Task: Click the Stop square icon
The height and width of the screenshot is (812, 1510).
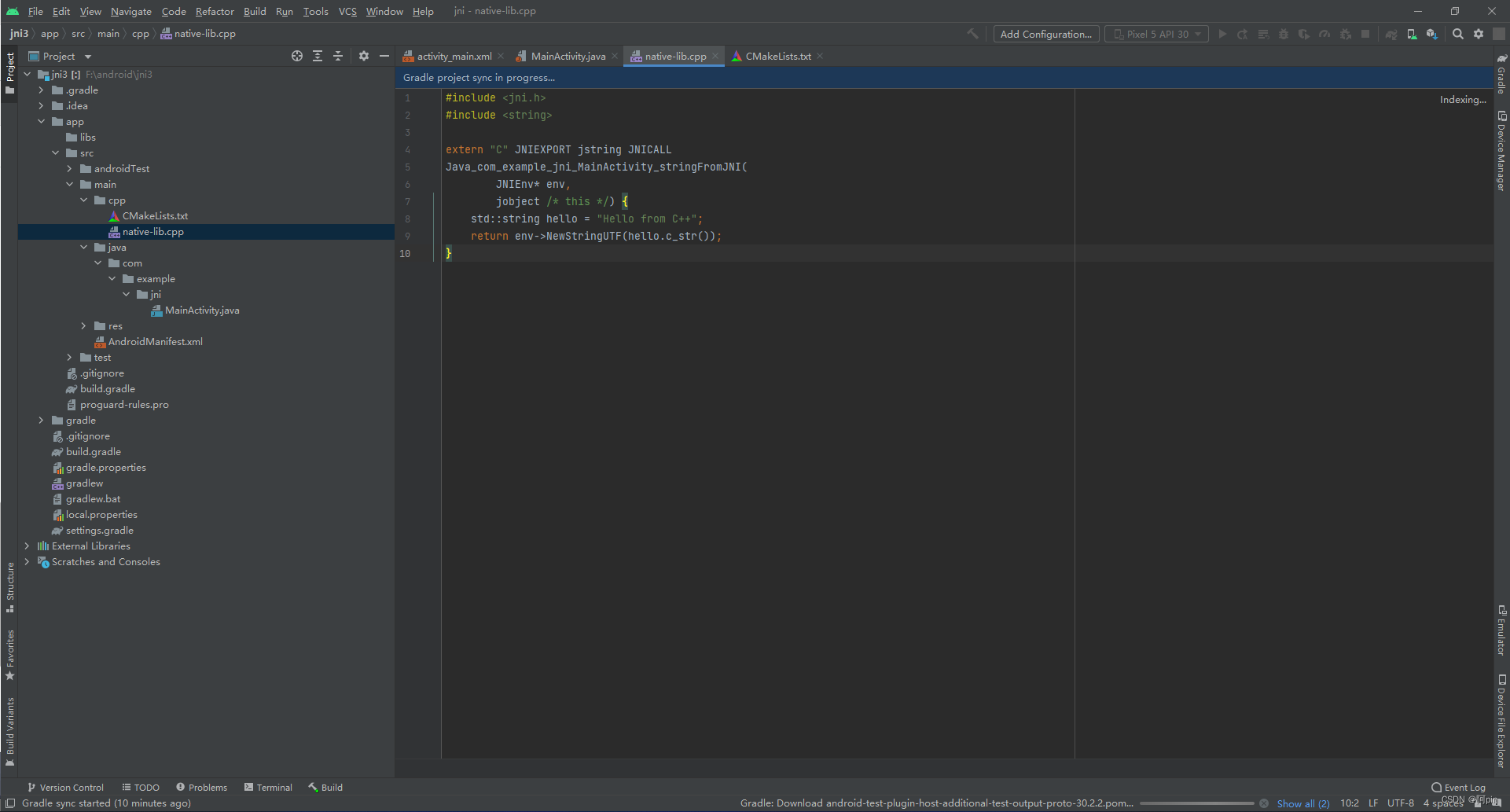Action: pos(1365,34)
